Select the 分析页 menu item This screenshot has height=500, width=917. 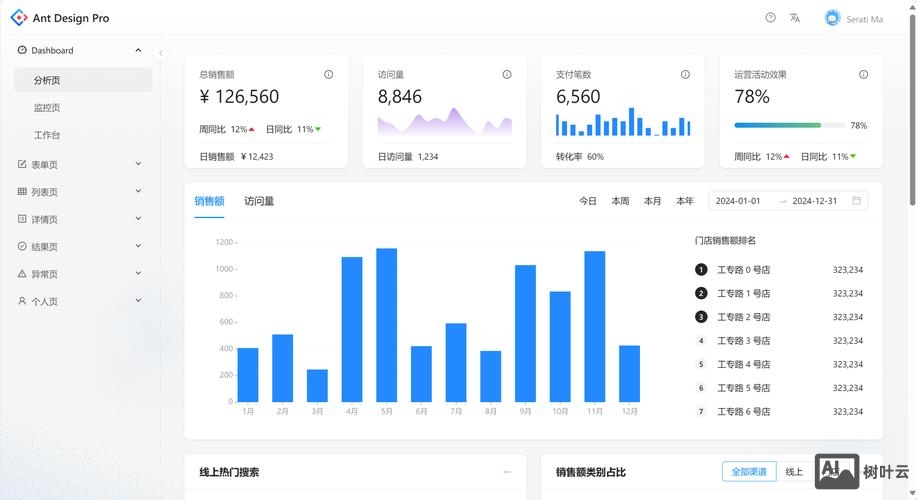[x=83, y=80]
